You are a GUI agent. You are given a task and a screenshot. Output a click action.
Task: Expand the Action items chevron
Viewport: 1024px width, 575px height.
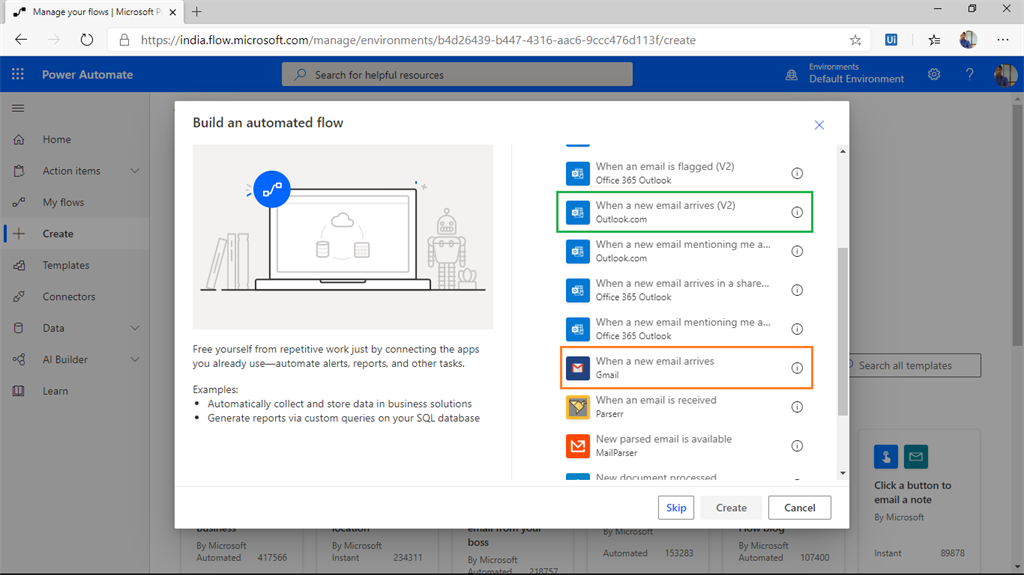135,171
